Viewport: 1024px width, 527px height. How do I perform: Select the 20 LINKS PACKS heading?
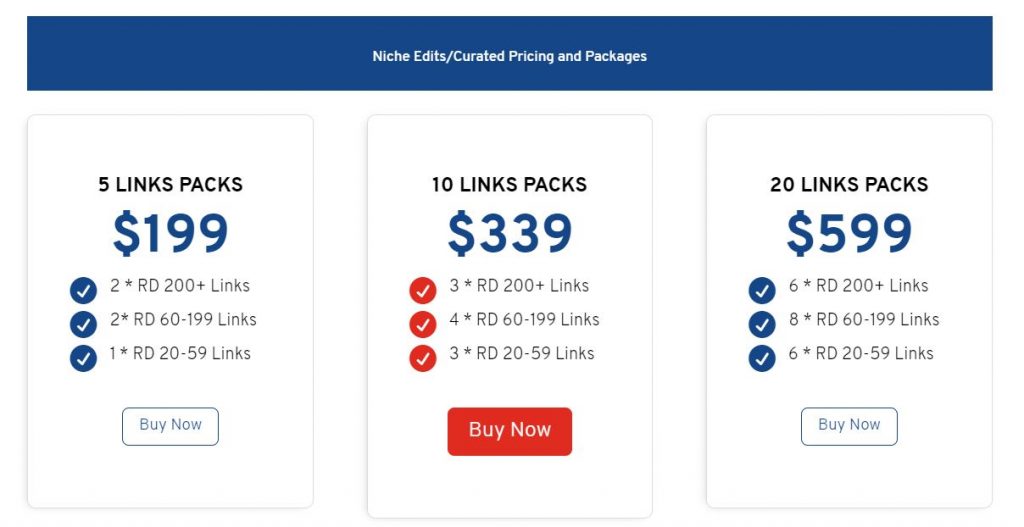pyautogui.click(x=849, y=184)
